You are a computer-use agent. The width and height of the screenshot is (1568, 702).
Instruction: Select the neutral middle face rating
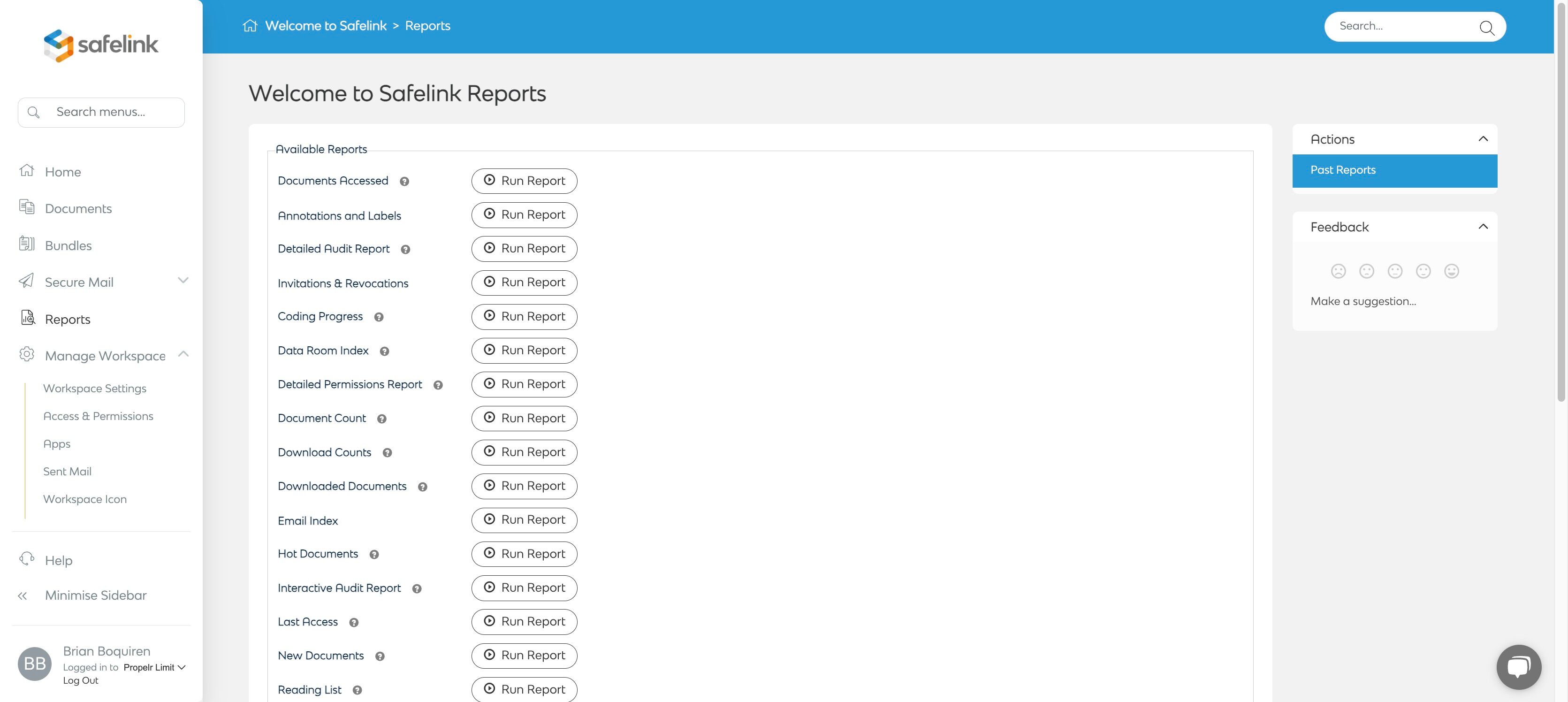coord(1394,271)
